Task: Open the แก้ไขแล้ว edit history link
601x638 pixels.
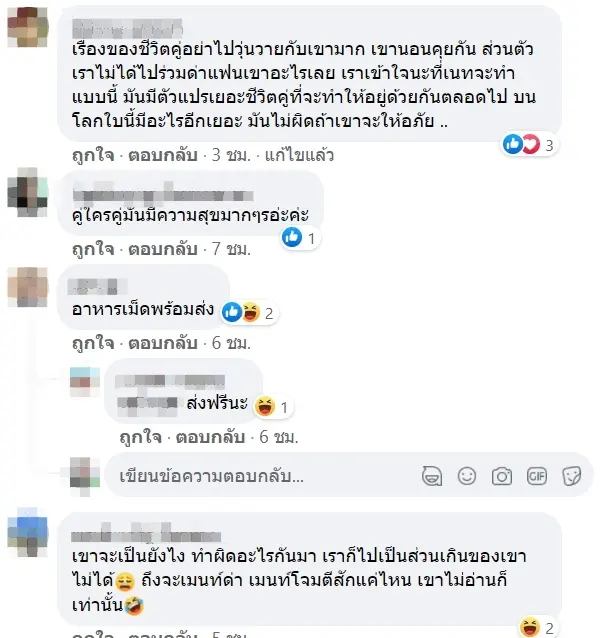Action: [x=299, y=155]
